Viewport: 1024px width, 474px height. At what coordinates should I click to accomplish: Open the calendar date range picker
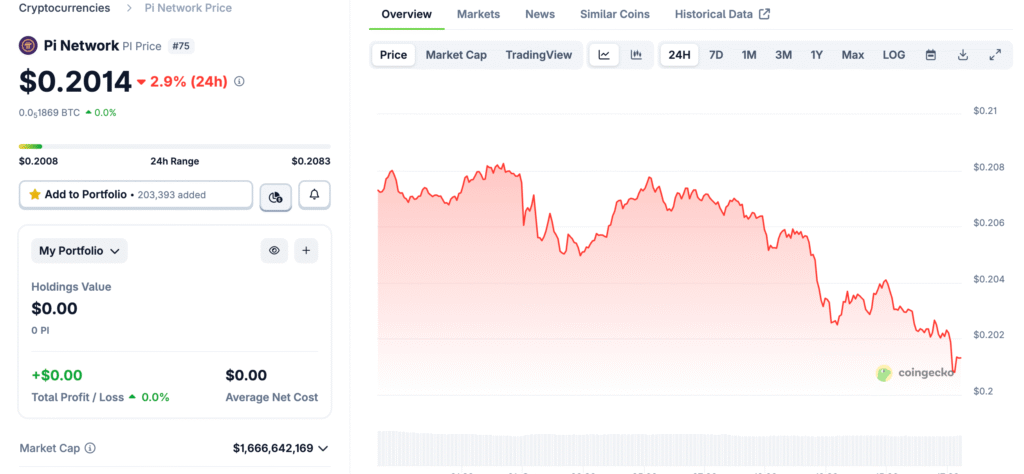pos(930,55)
